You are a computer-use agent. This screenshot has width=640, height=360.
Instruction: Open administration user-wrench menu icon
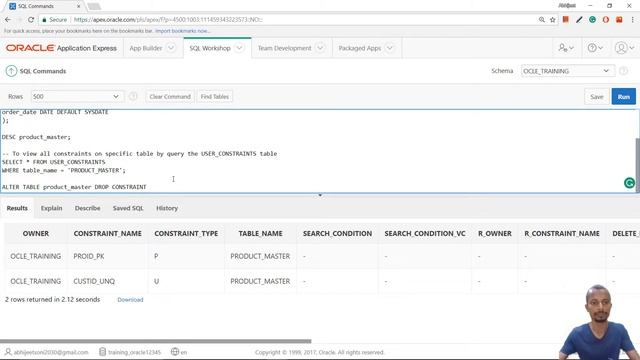click(566, 48)
